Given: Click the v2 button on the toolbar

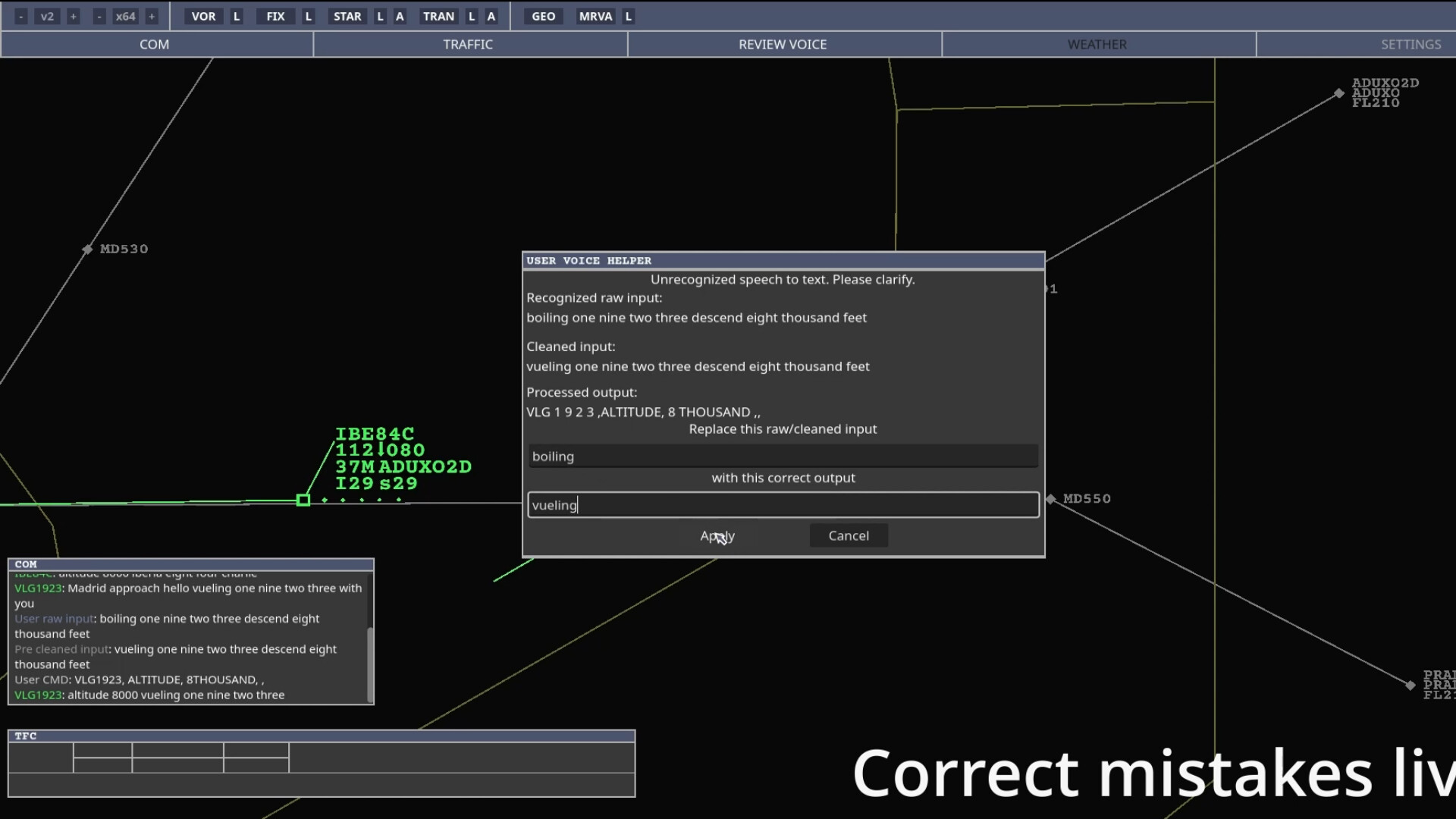Looking at the screenshot, I should pos(47,16).
